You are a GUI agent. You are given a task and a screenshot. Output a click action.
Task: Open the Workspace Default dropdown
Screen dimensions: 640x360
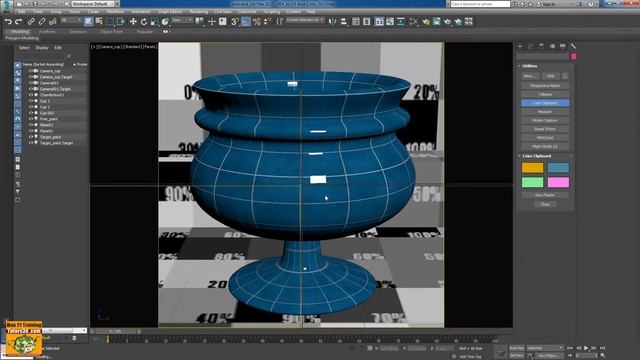(94, 4)
